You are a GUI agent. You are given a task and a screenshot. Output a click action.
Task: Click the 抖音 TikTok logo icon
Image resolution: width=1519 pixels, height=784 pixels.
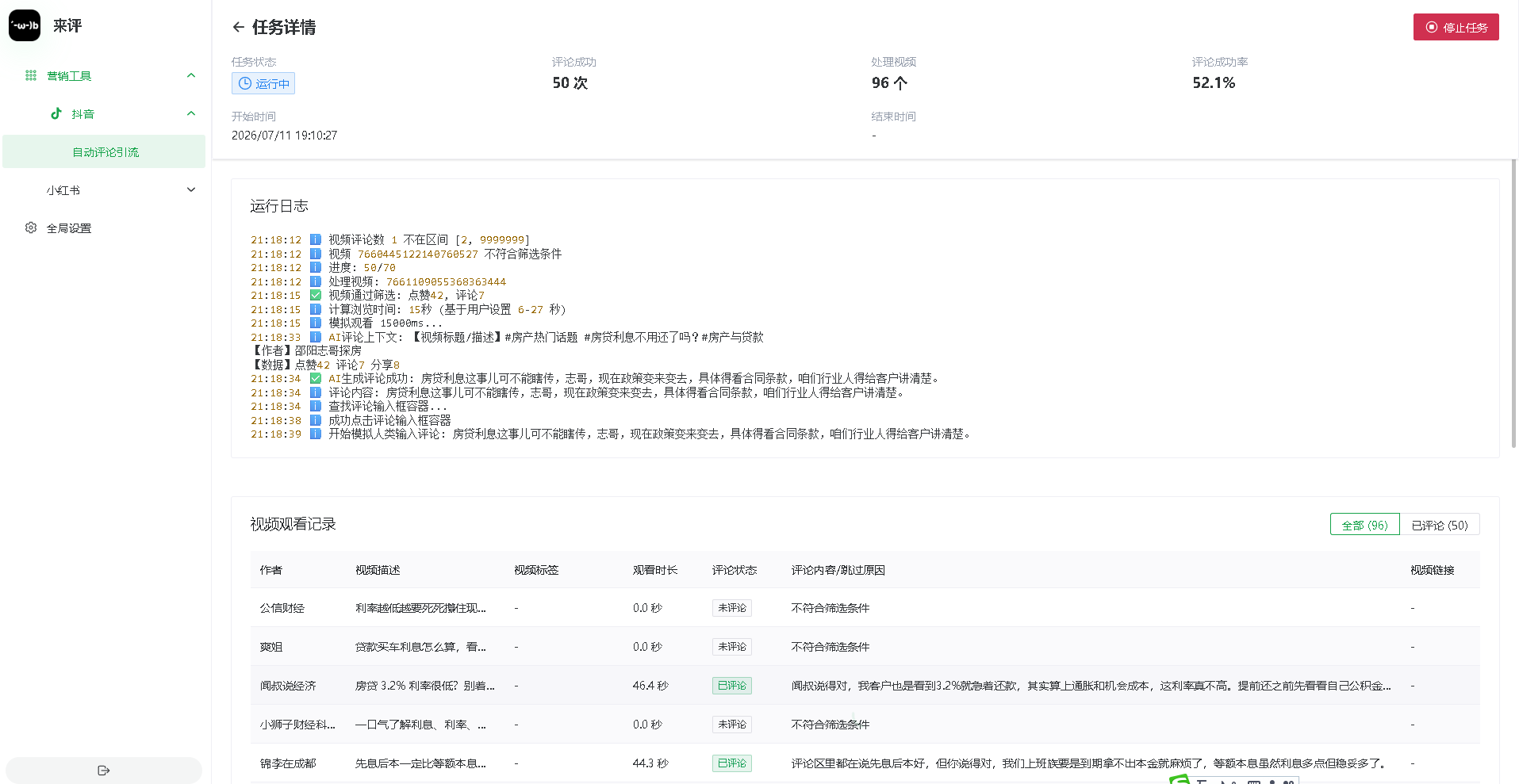coord(56,114)
